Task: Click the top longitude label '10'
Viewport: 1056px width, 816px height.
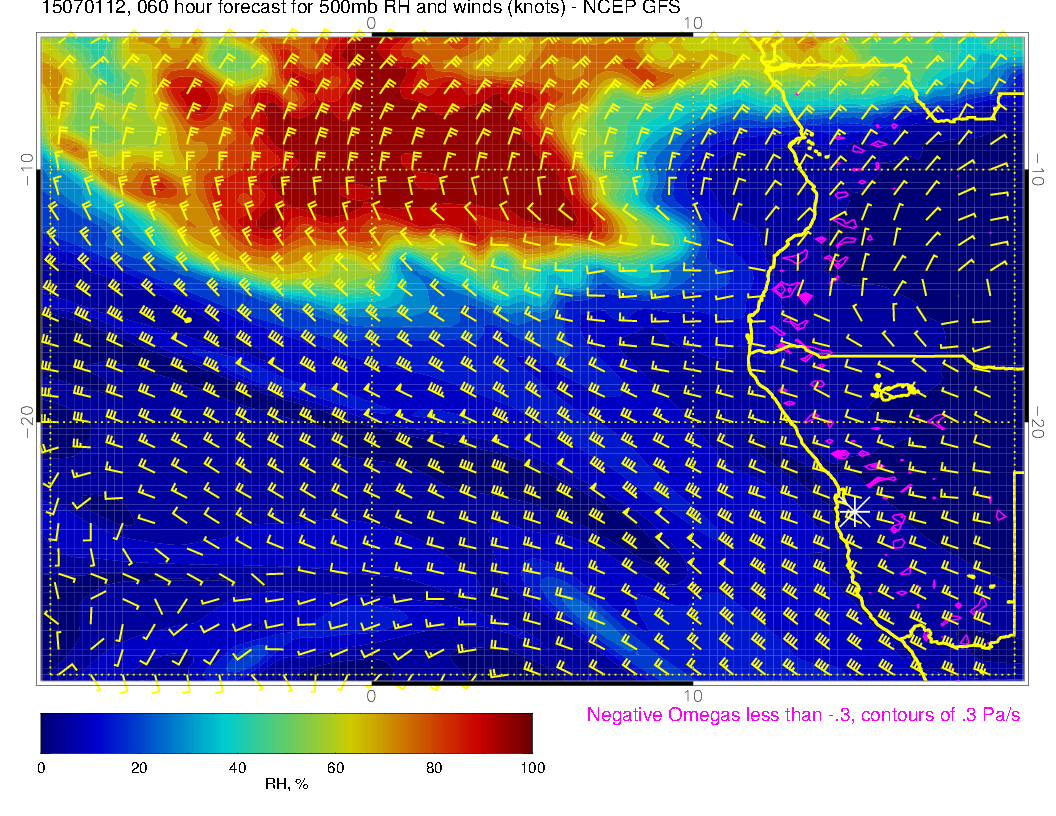Action: coord(693,23)
